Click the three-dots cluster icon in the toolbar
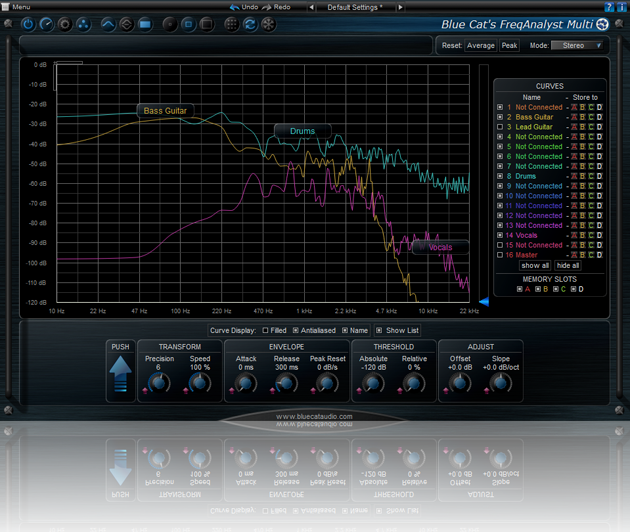This screenshot has height=532, width=630. click(83, 25)
